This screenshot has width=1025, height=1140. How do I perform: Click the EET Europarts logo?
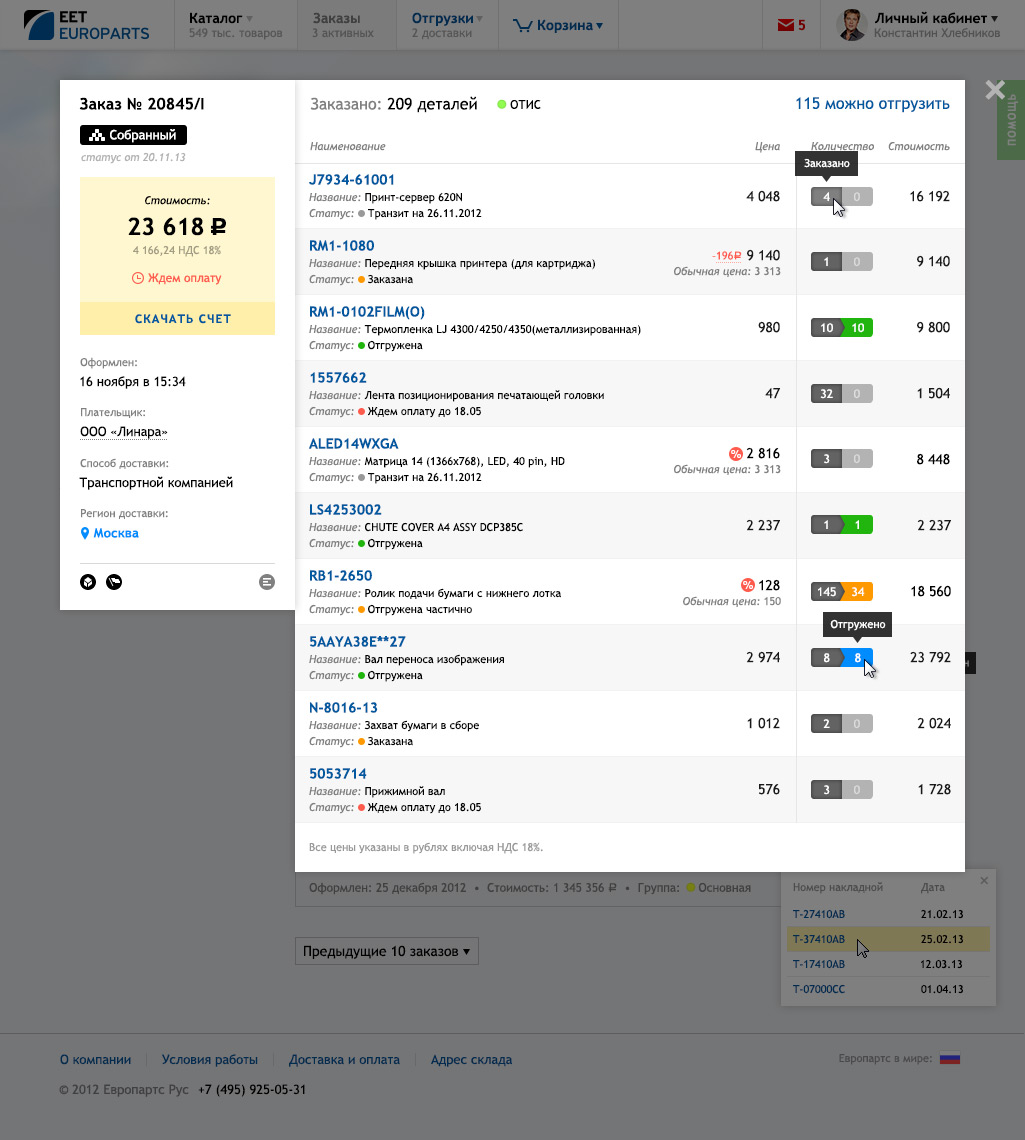86,25
